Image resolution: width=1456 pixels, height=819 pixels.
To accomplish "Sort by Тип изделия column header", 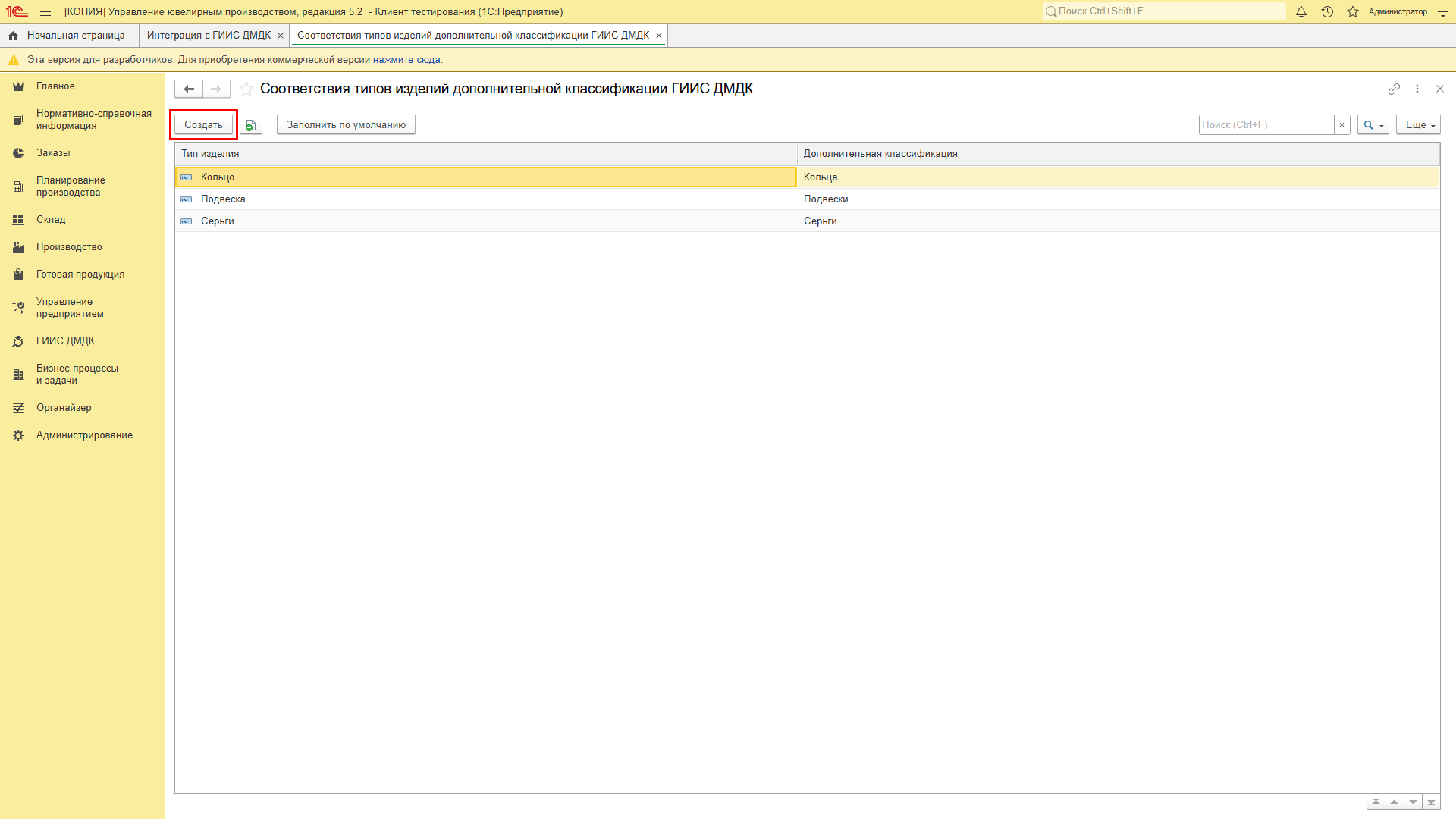I will tap(485, 154).
